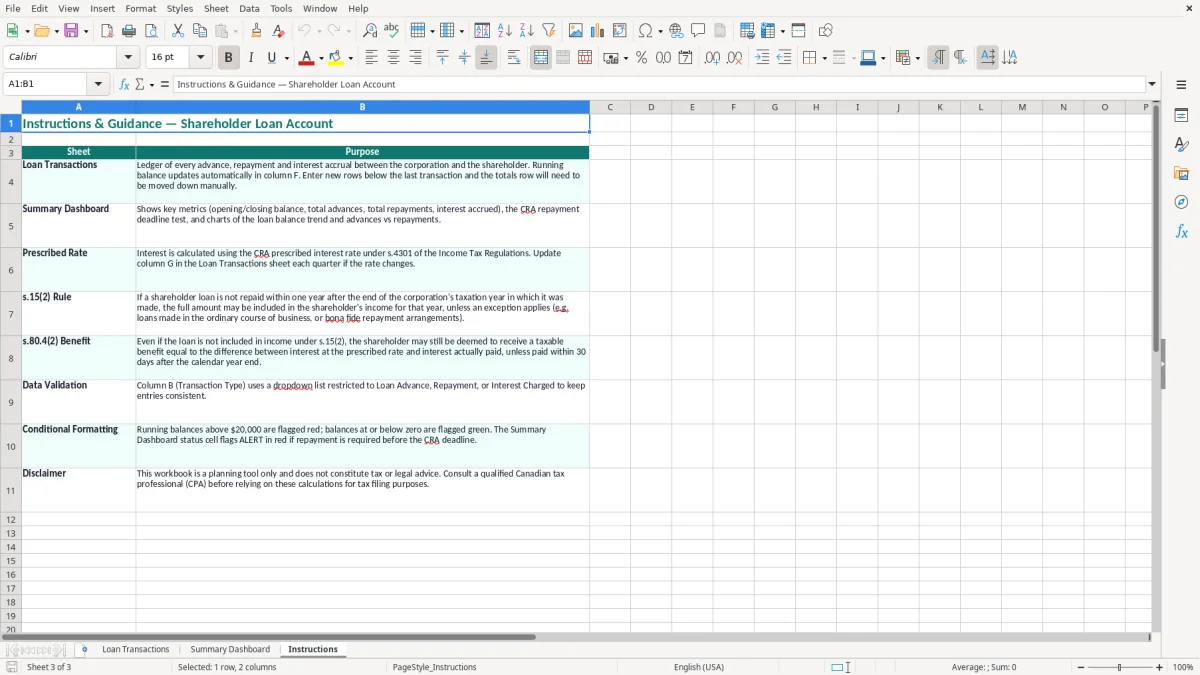Screen dimensions: 1200x675
Task: Apply the yellow background color swatch
Action: tap(337, 58)
